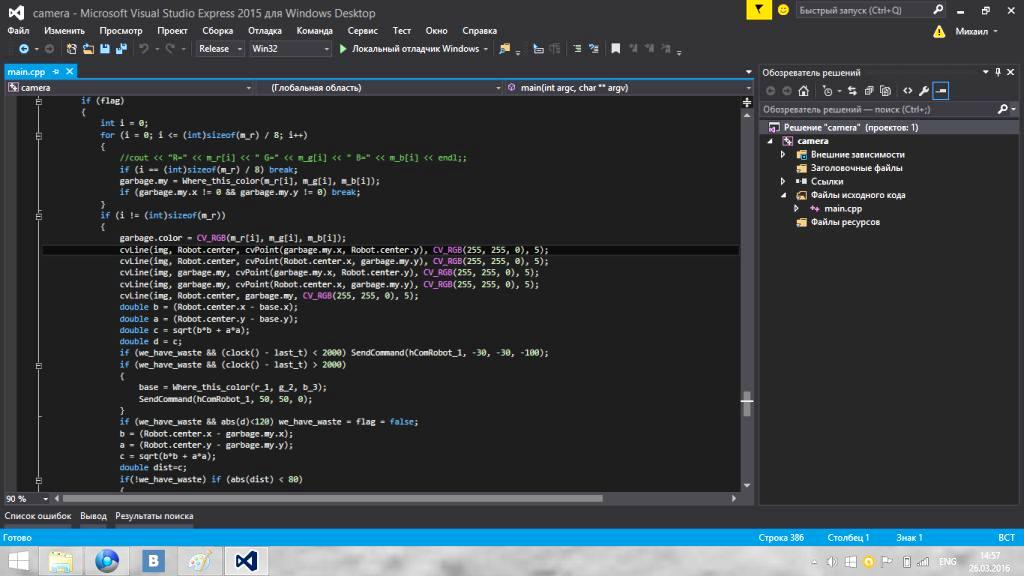Image resolution: width=1024 pixels, height=576 pixels.
Task: Click the smiley feedback icon
Action: tap(783, 10)
